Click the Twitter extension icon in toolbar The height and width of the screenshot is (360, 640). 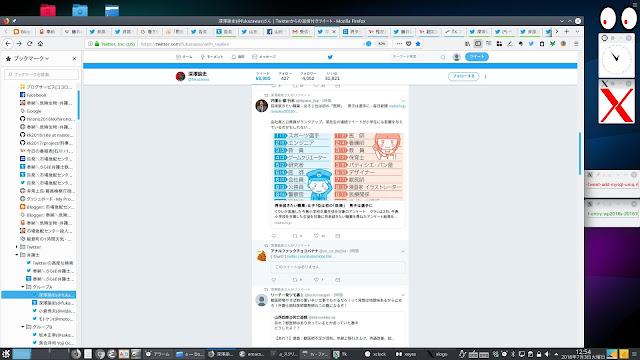[531, 44]
